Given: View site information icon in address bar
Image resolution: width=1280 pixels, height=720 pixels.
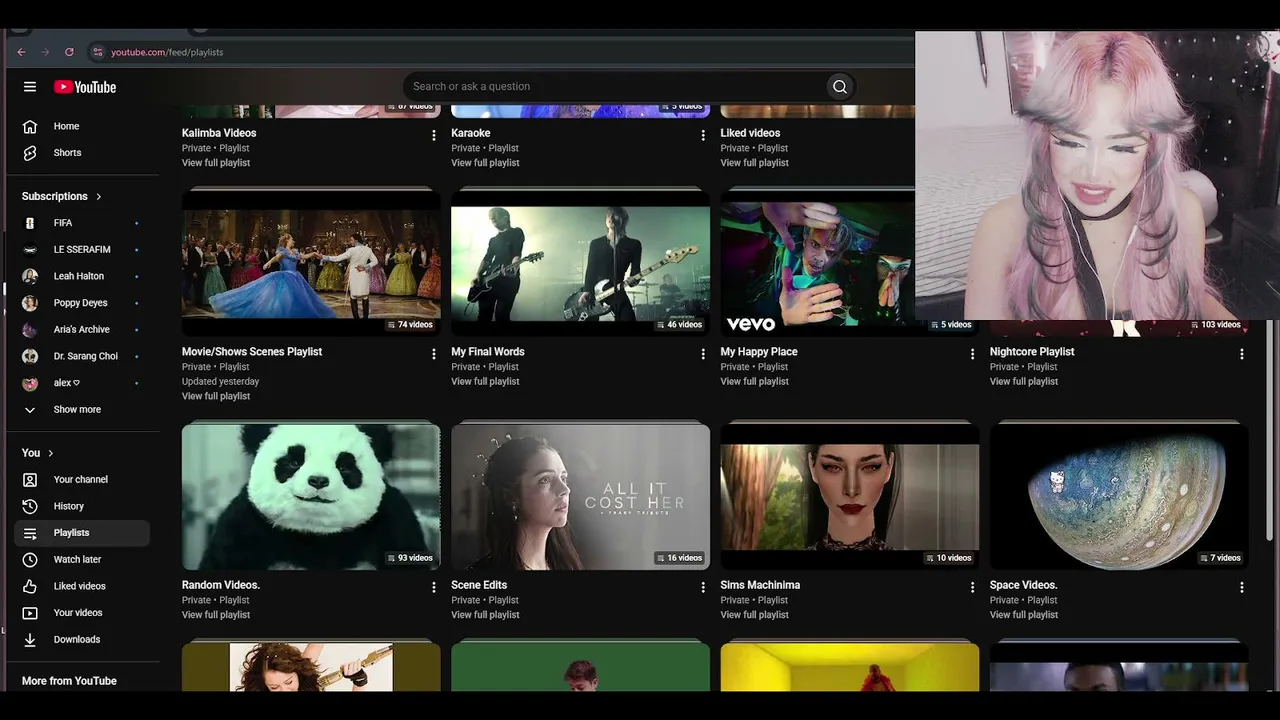Looking at the screenshot, I should [x=97, y=52].
